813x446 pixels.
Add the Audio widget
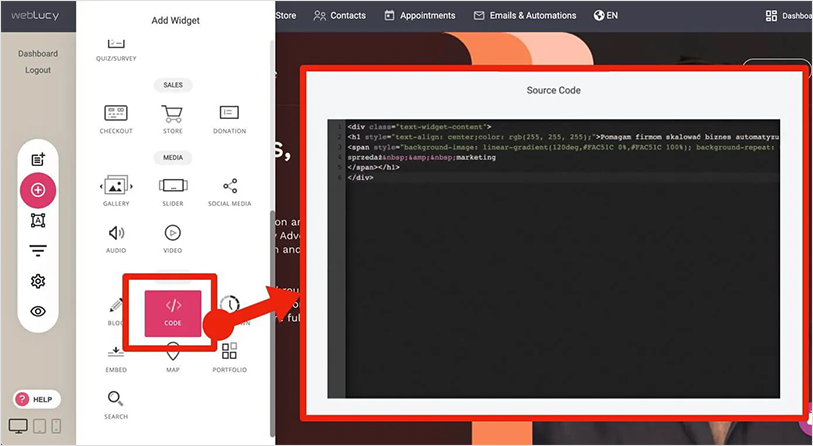click(x=116, y=239)
